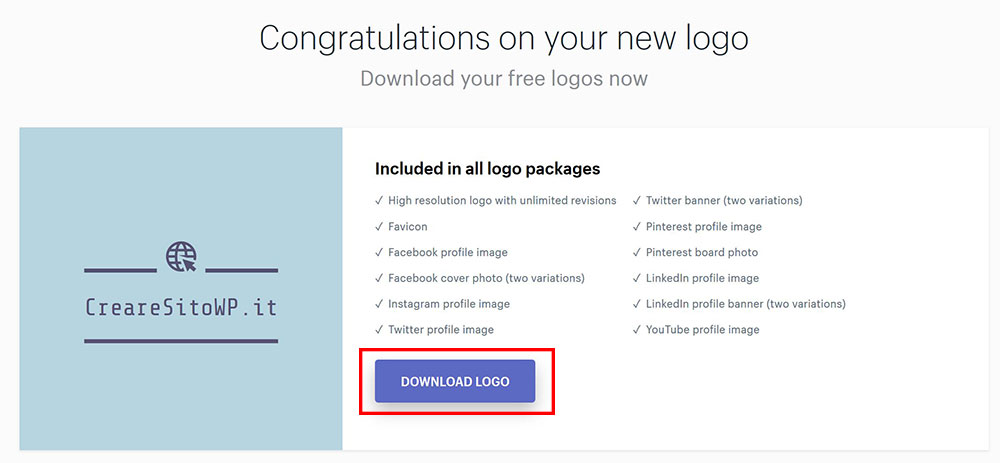Click the checkmark beside YouTube profile image
1000x463 pixels.
(636, 330)
